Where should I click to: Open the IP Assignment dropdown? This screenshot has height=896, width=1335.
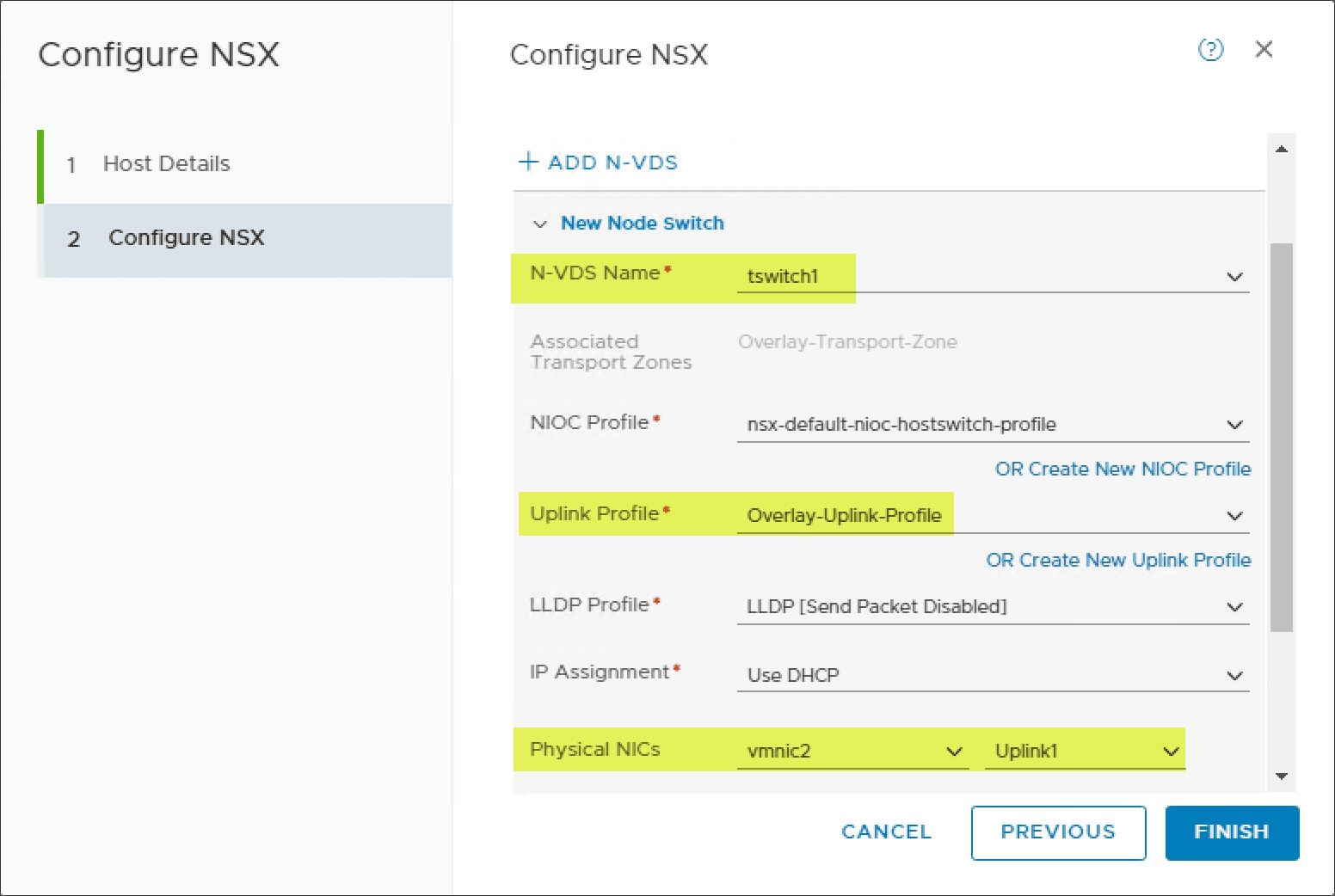pyautogui.click(x=1234, y=676)
